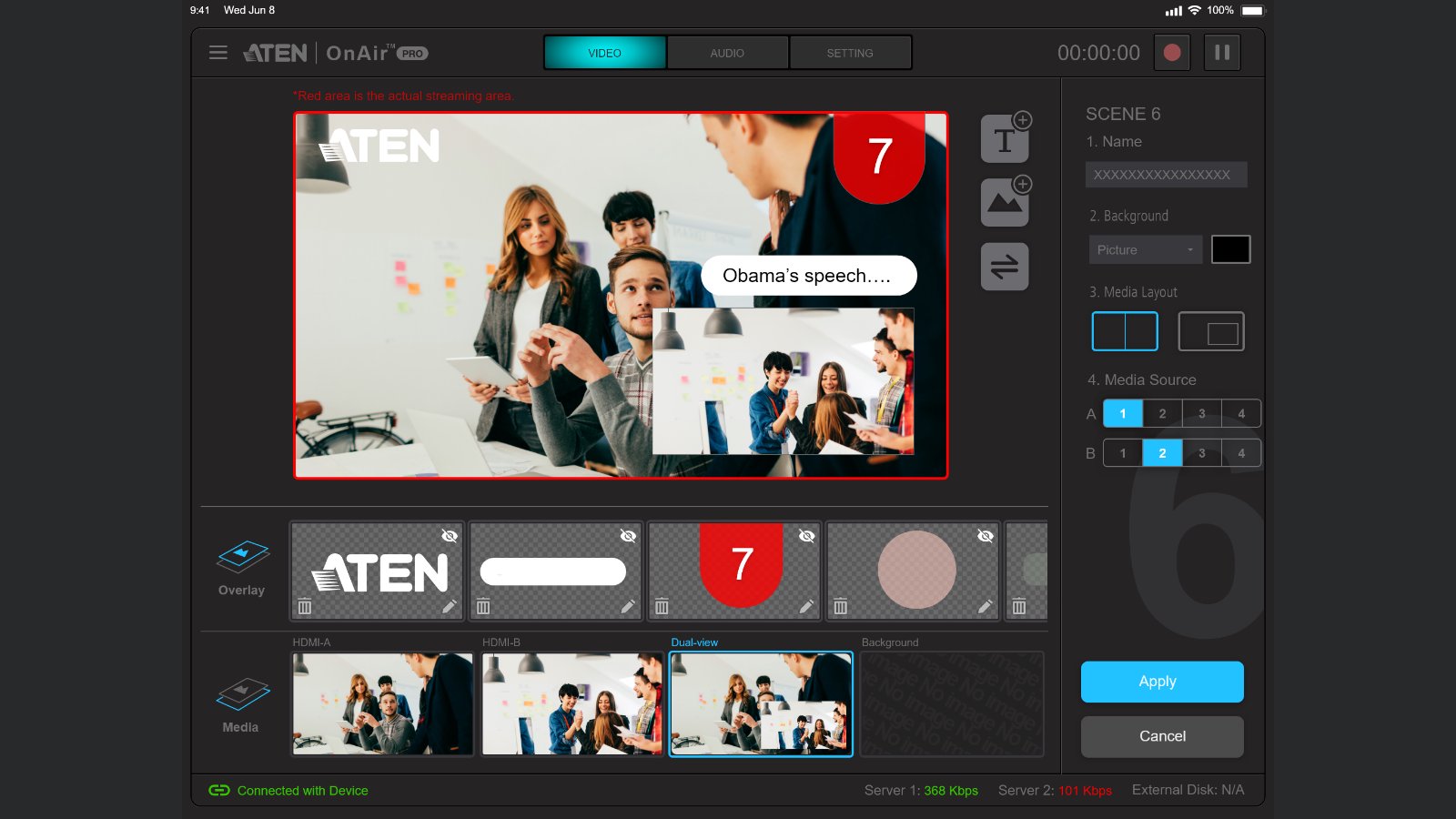Edit the white speech bubble overlay
This screenshot has width=1456, height=819.
click(x=628, y=606)
